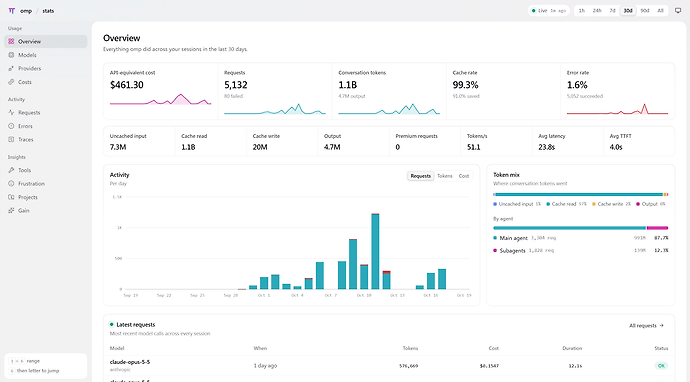Switch the time range to 24h

[x=597, y=11]
